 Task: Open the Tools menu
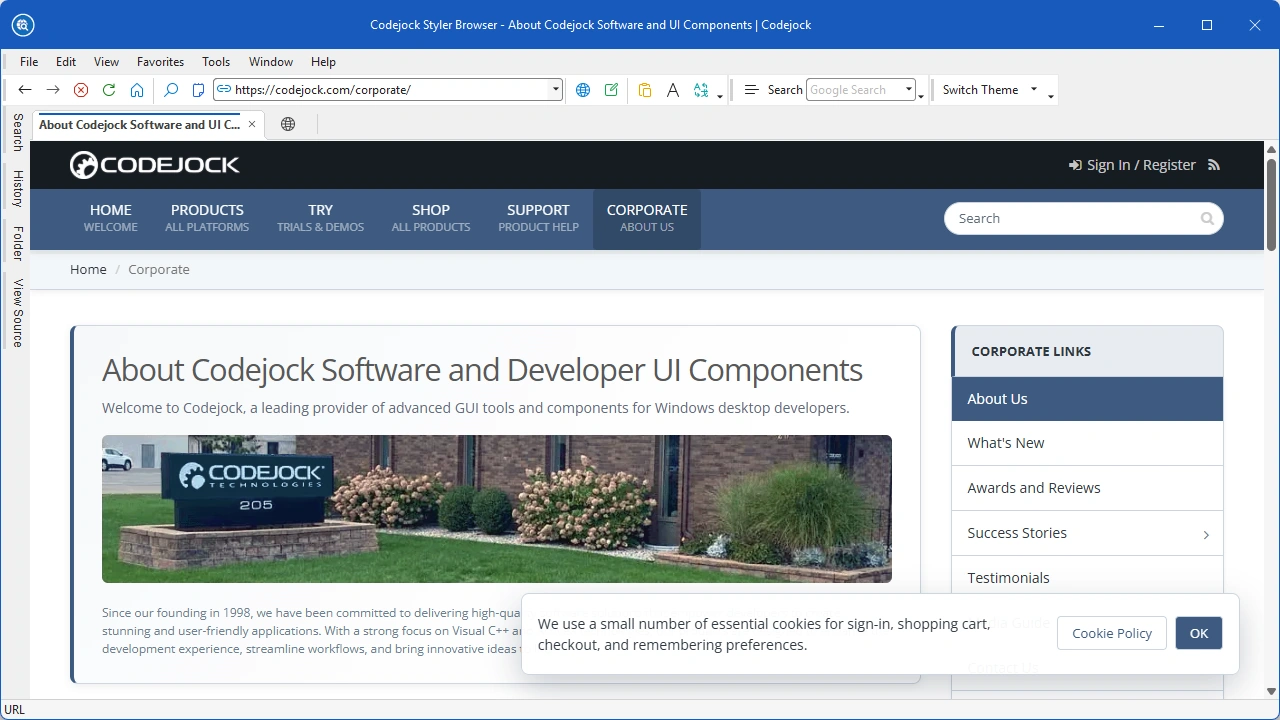[216, 62]
